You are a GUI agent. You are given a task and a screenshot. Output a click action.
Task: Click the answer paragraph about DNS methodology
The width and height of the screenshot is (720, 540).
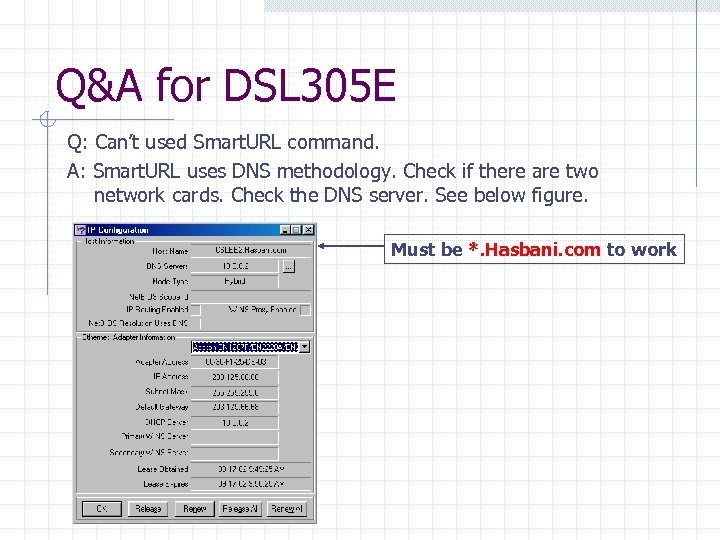point(333,183)
